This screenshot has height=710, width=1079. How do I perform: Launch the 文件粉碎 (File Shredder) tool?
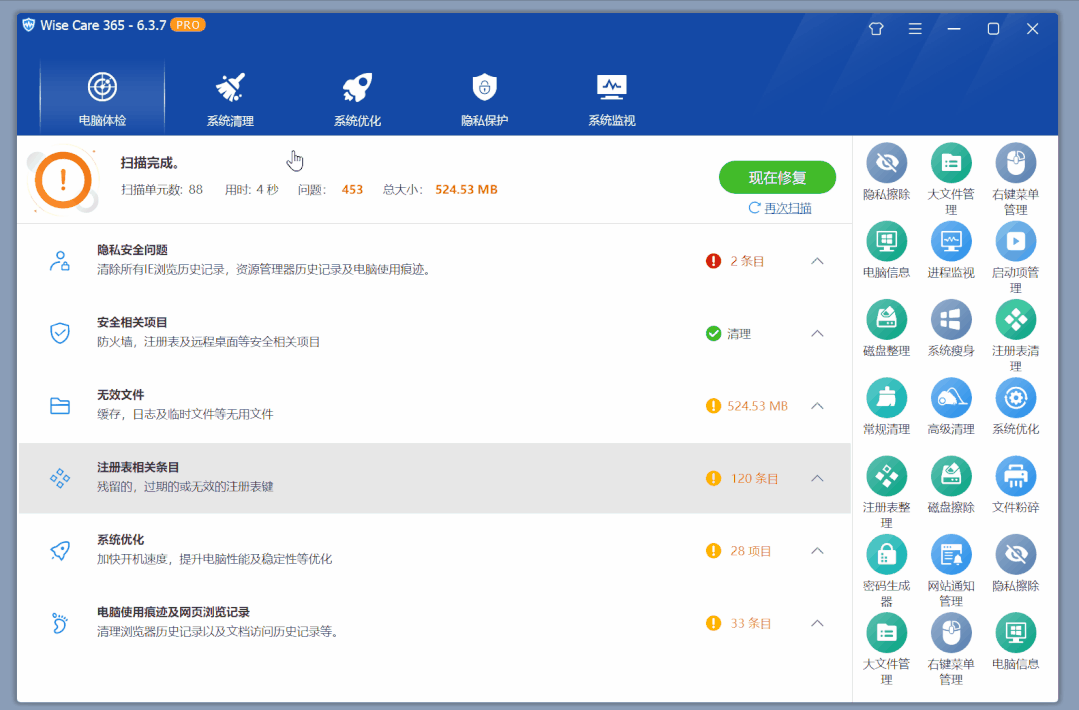point(1015,475)
